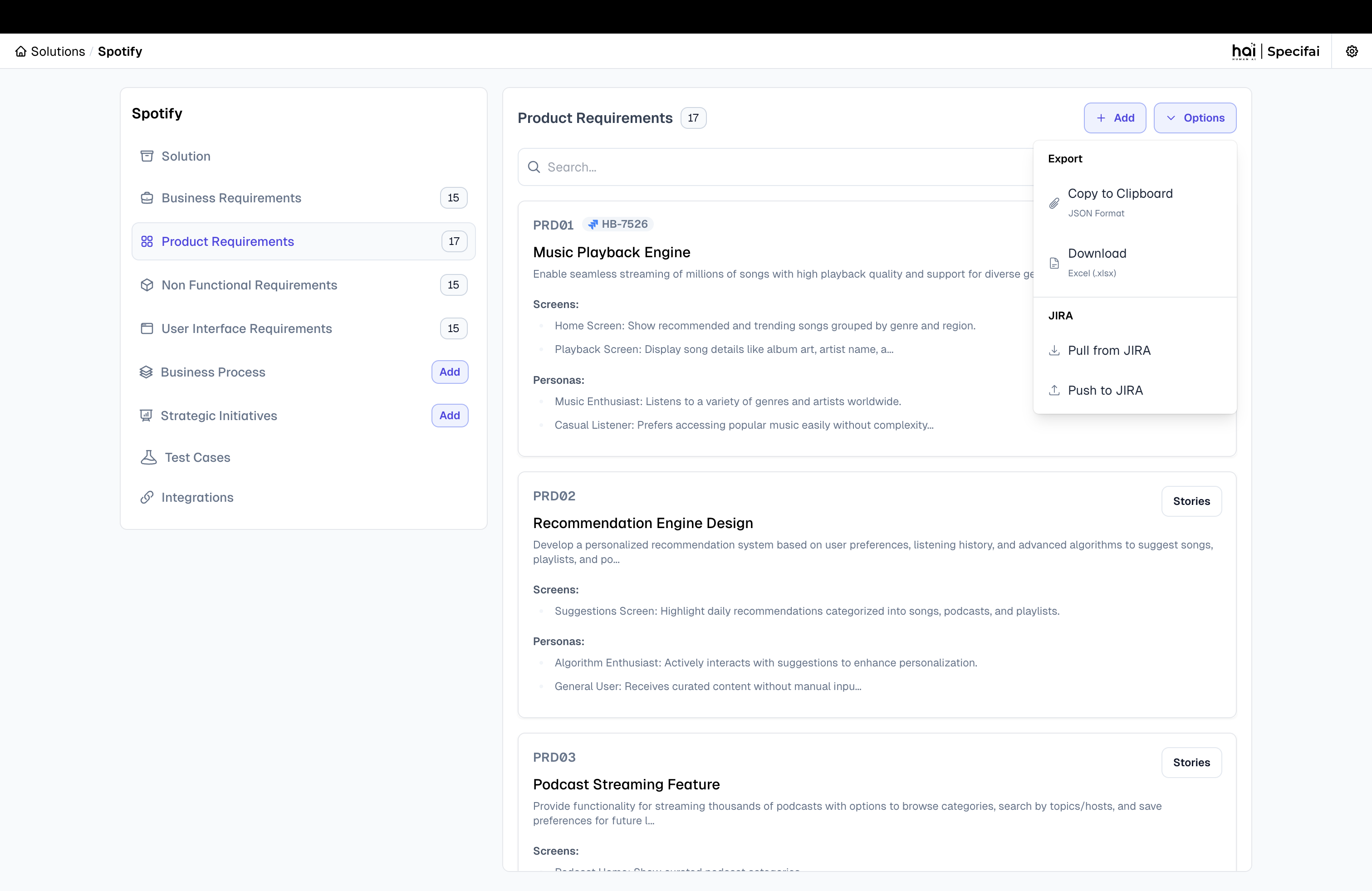
Task: Click Add next to Strategic Initiatives
Action: pos(450,416)
